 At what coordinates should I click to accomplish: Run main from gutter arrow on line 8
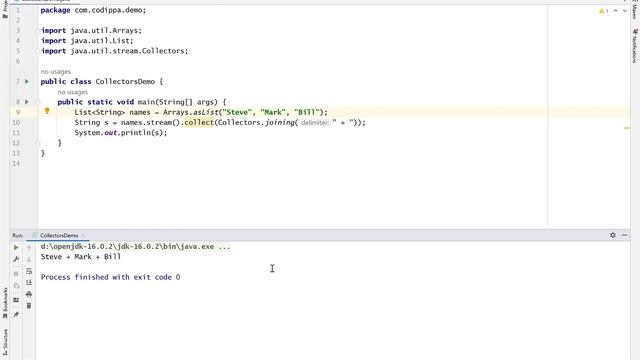click(x=27, y=102)
